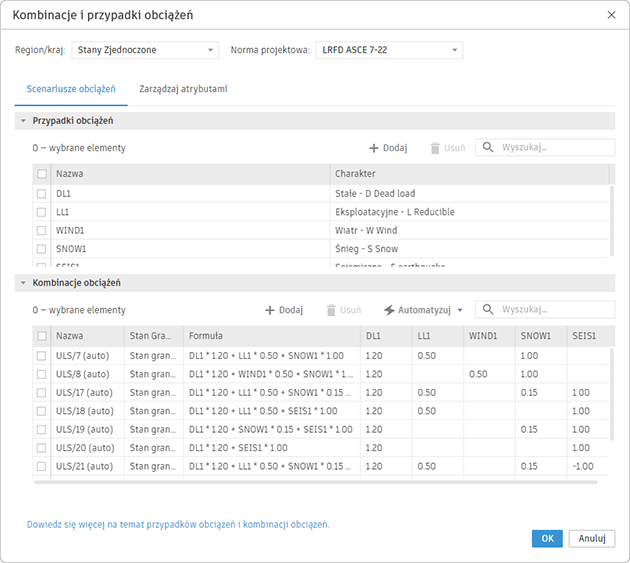Check the LL1 load case checkbox
This screenshot has height=563, width=630.
tap(41, 212)
